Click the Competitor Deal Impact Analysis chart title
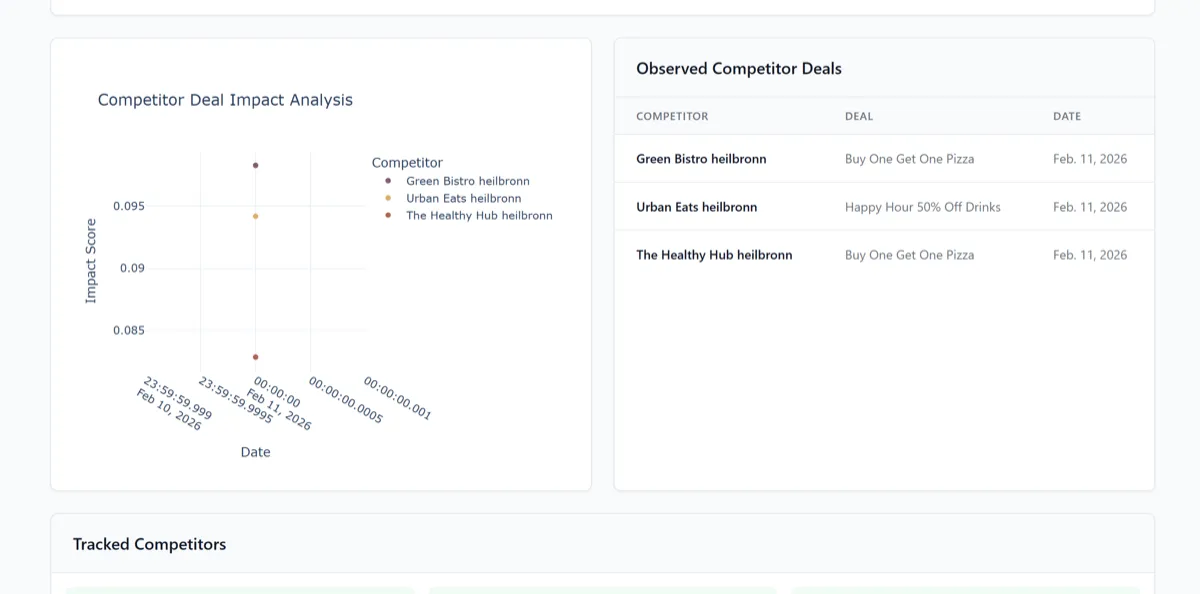 (225, 100)
